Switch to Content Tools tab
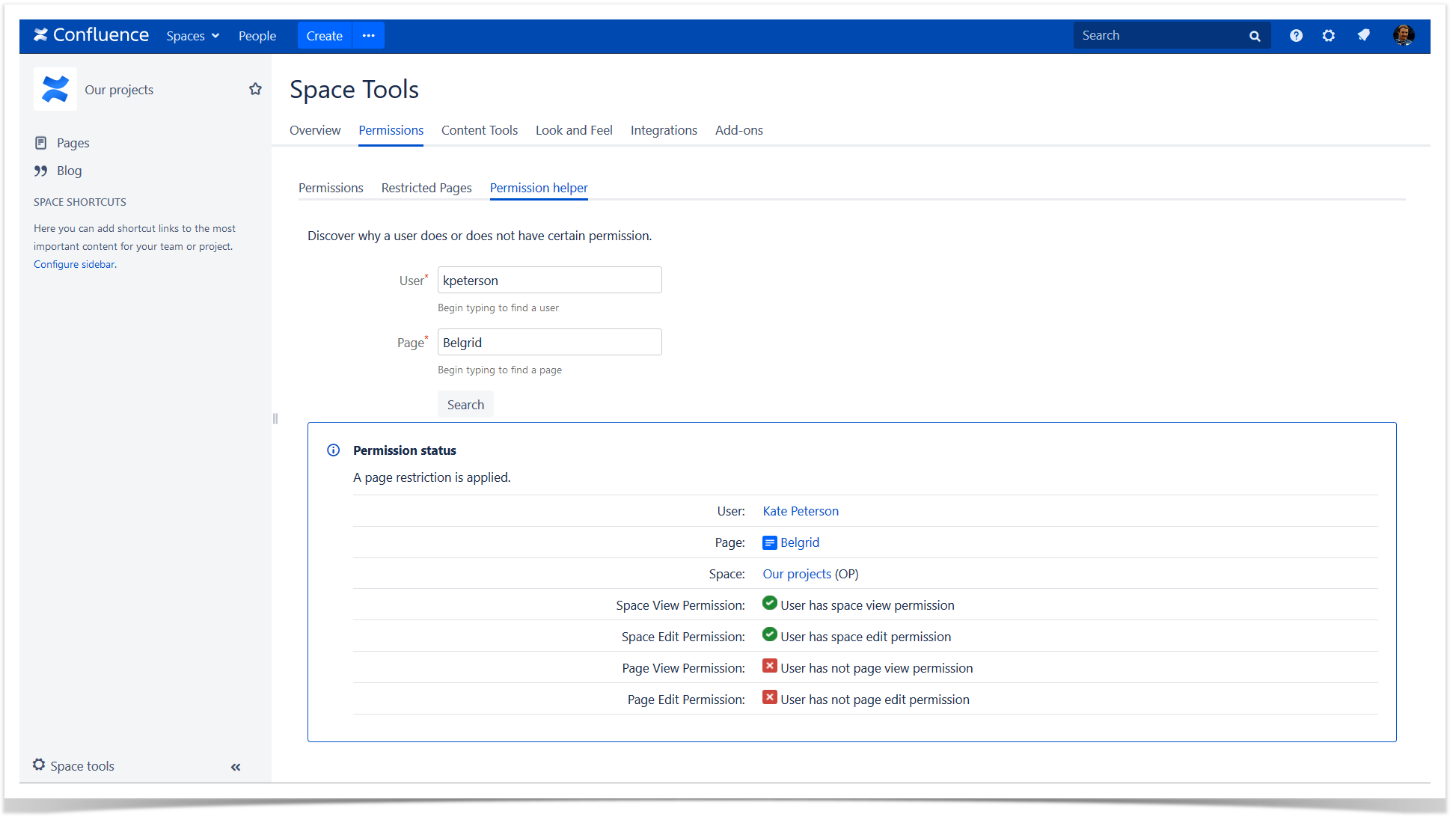 click(x=480, y=130)
